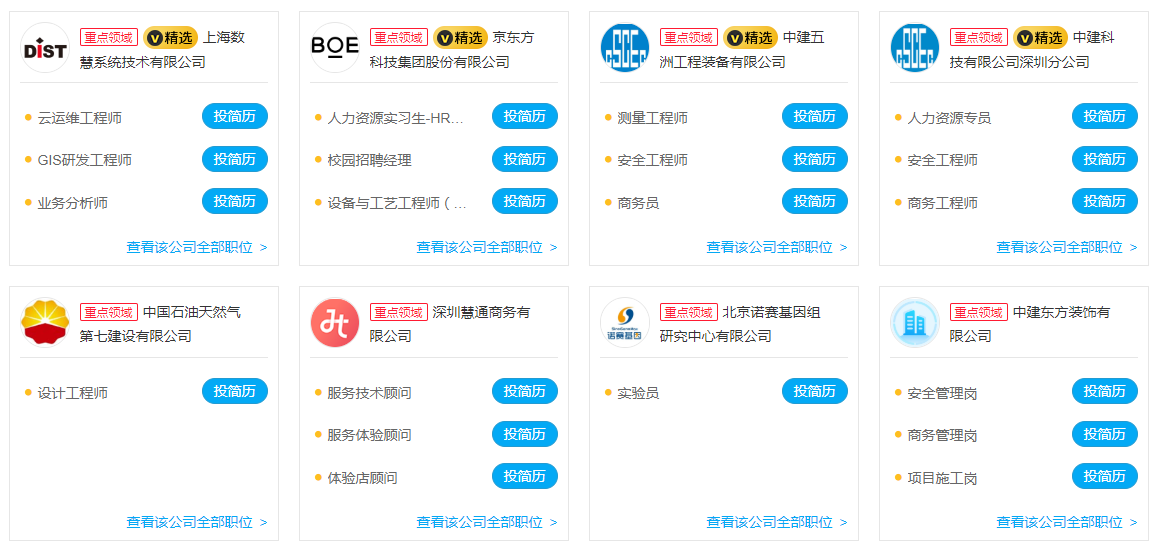The image size is (1155, 553).
Task: Click 精选 badge next to 上海数慧
Action: coord(170,38)
